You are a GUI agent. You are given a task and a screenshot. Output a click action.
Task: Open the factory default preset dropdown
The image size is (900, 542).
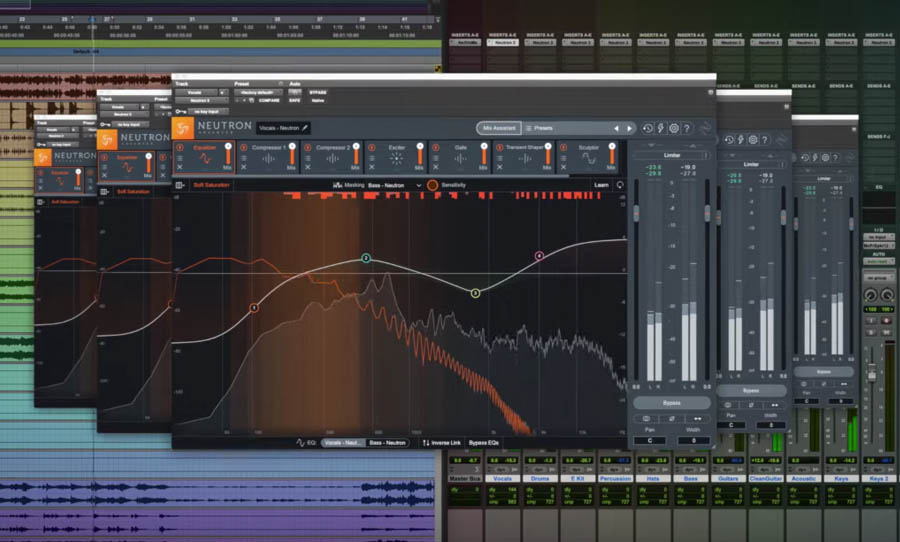pos(259,92)
